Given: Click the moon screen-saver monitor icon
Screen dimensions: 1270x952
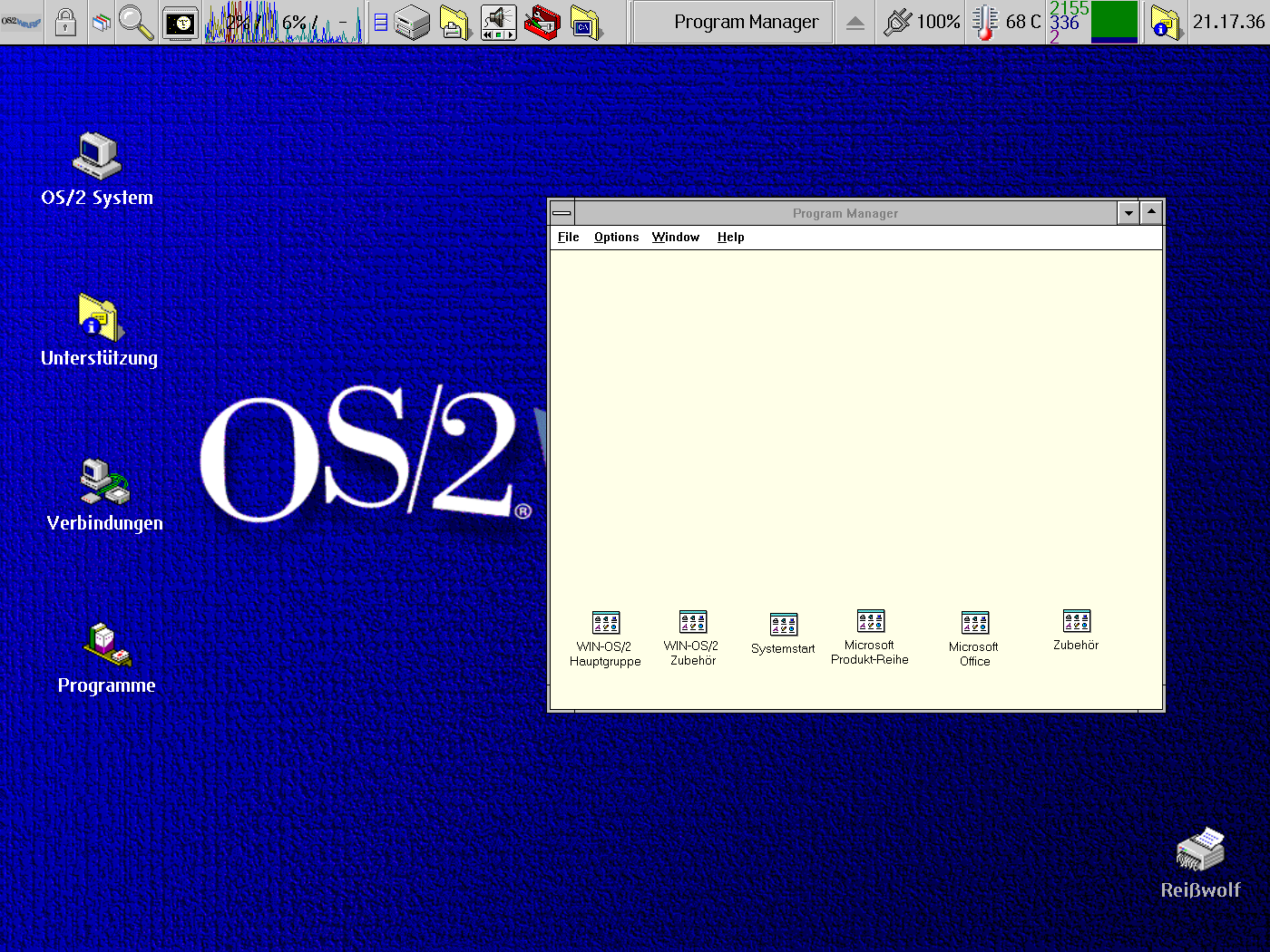Looking at the screenshot, I should point(180,23).
